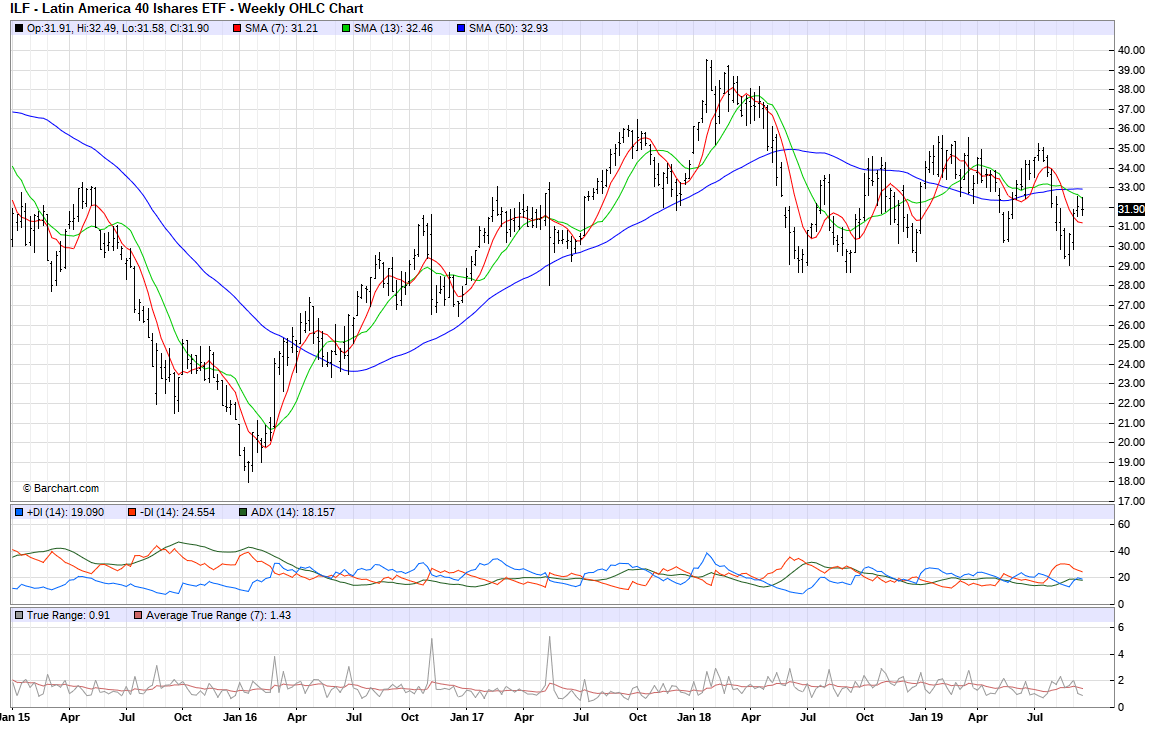Click the current price marker 31.90

point(1131,209)
